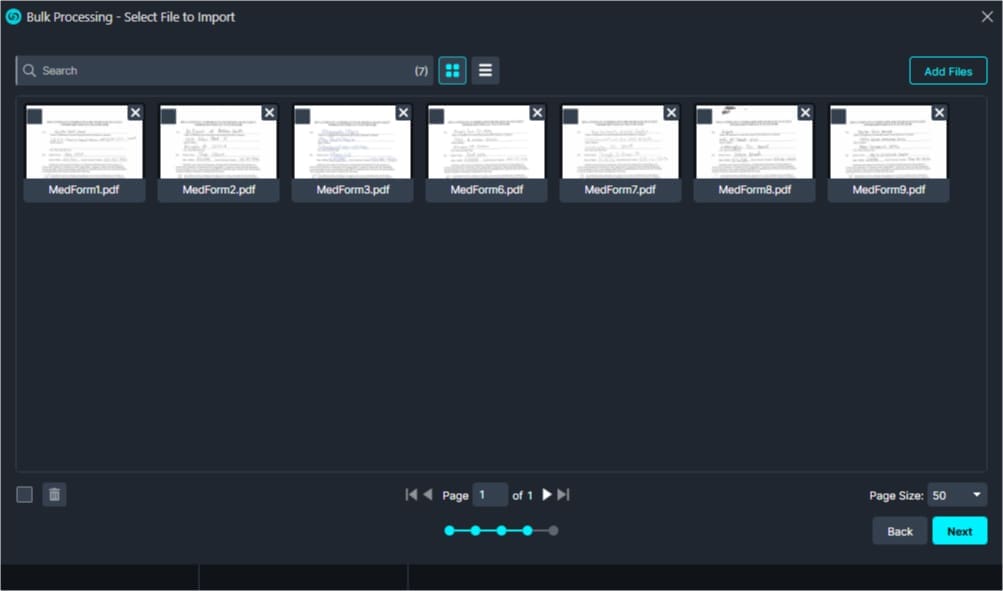Viewport: 1003px width, 591px height.
Task: Remove MedForm9.pdf with its X icon
Action: (939, 113)
